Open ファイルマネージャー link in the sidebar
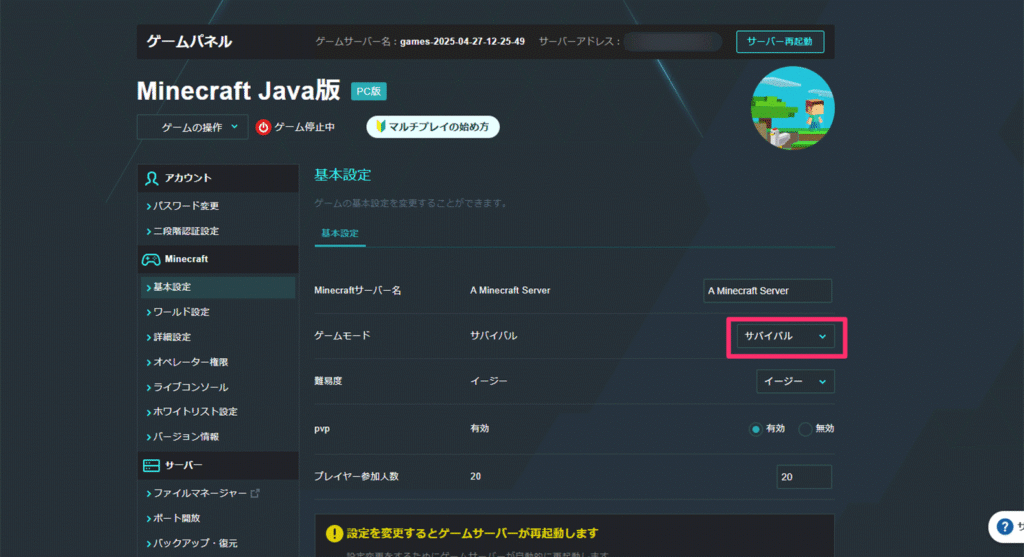1024x557 pixels. (200, 493)
